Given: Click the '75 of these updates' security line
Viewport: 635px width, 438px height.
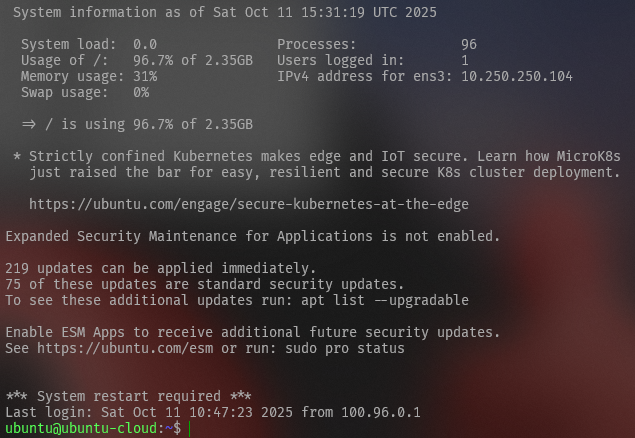Looking at the screenshot, I should [x=205, y=284].
